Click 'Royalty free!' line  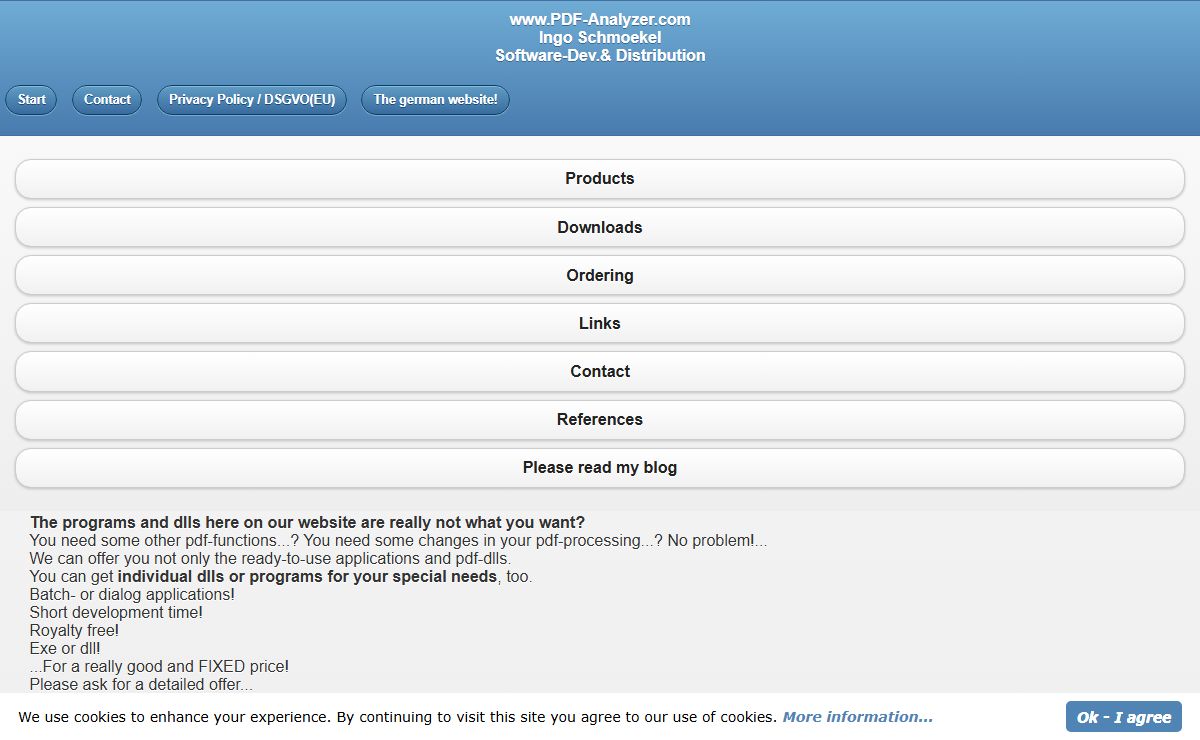[x=74, y=631]
